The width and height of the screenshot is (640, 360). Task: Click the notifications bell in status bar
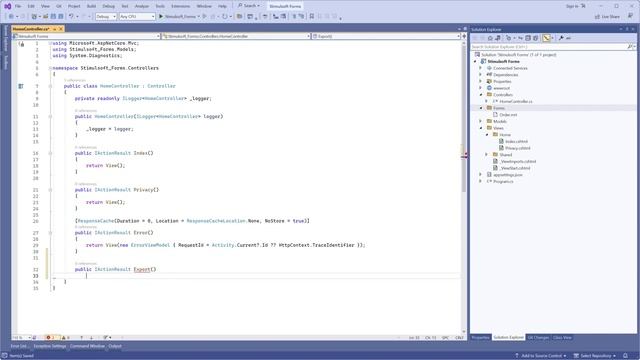click(625, 356)
